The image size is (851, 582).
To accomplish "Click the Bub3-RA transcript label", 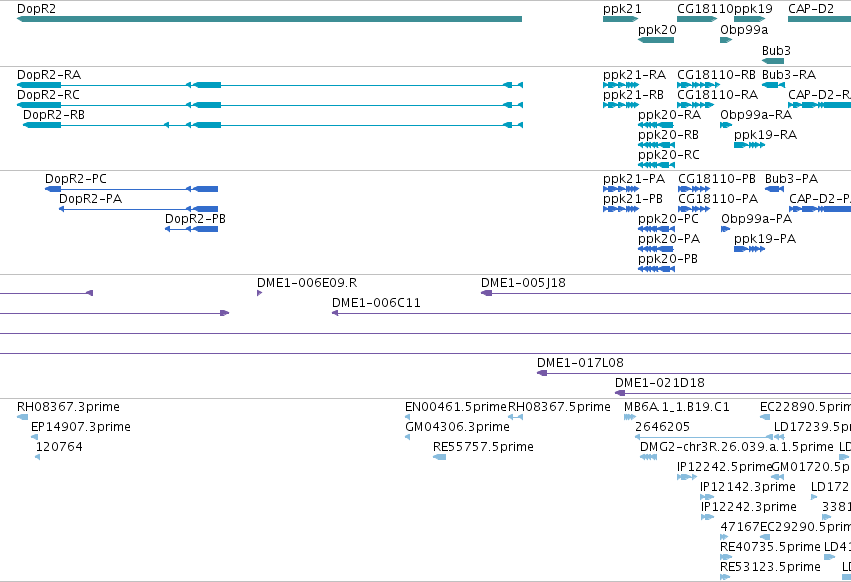I will [789, 74].
